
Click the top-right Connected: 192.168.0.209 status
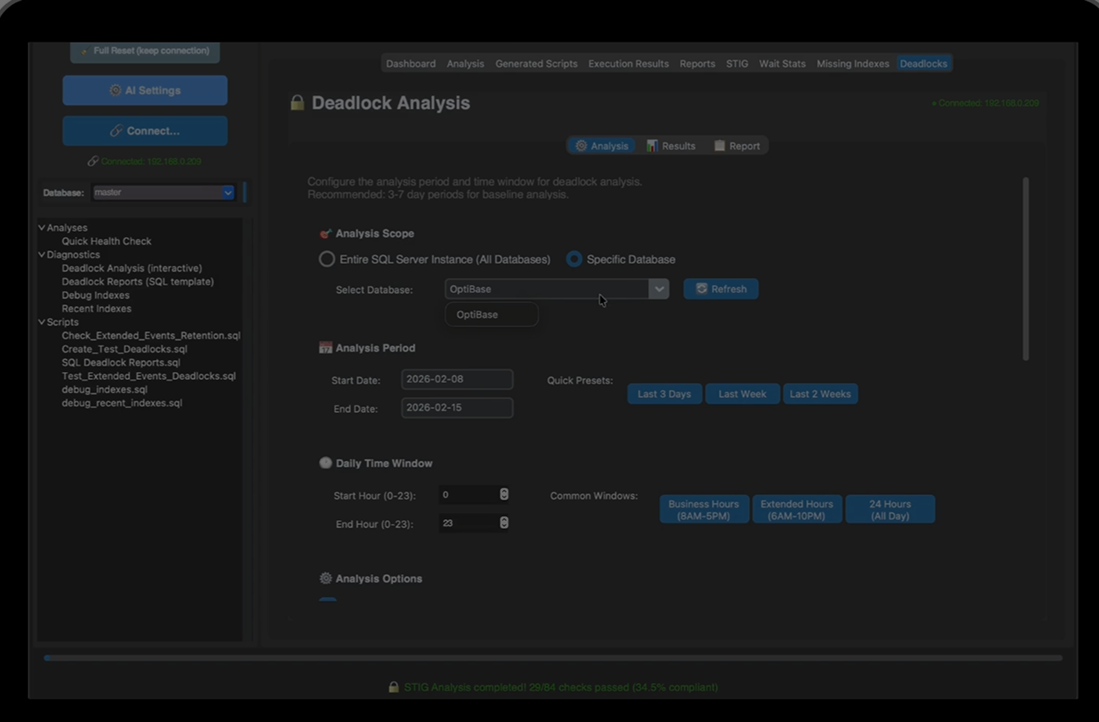pos(985,103)
